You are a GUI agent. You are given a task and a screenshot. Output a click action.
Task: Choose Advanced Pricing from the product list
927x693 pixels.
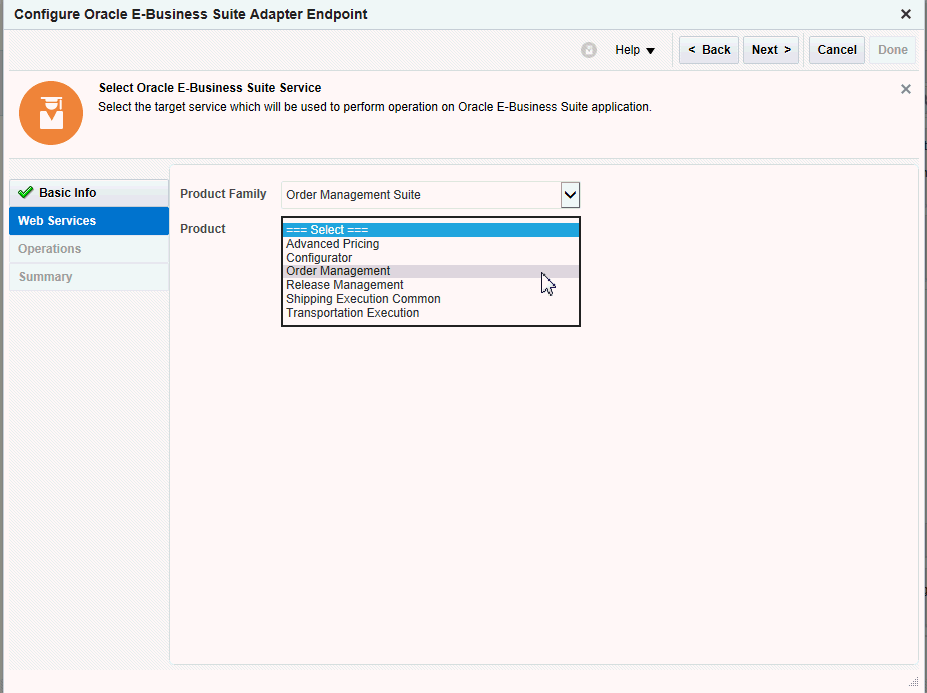431,244
